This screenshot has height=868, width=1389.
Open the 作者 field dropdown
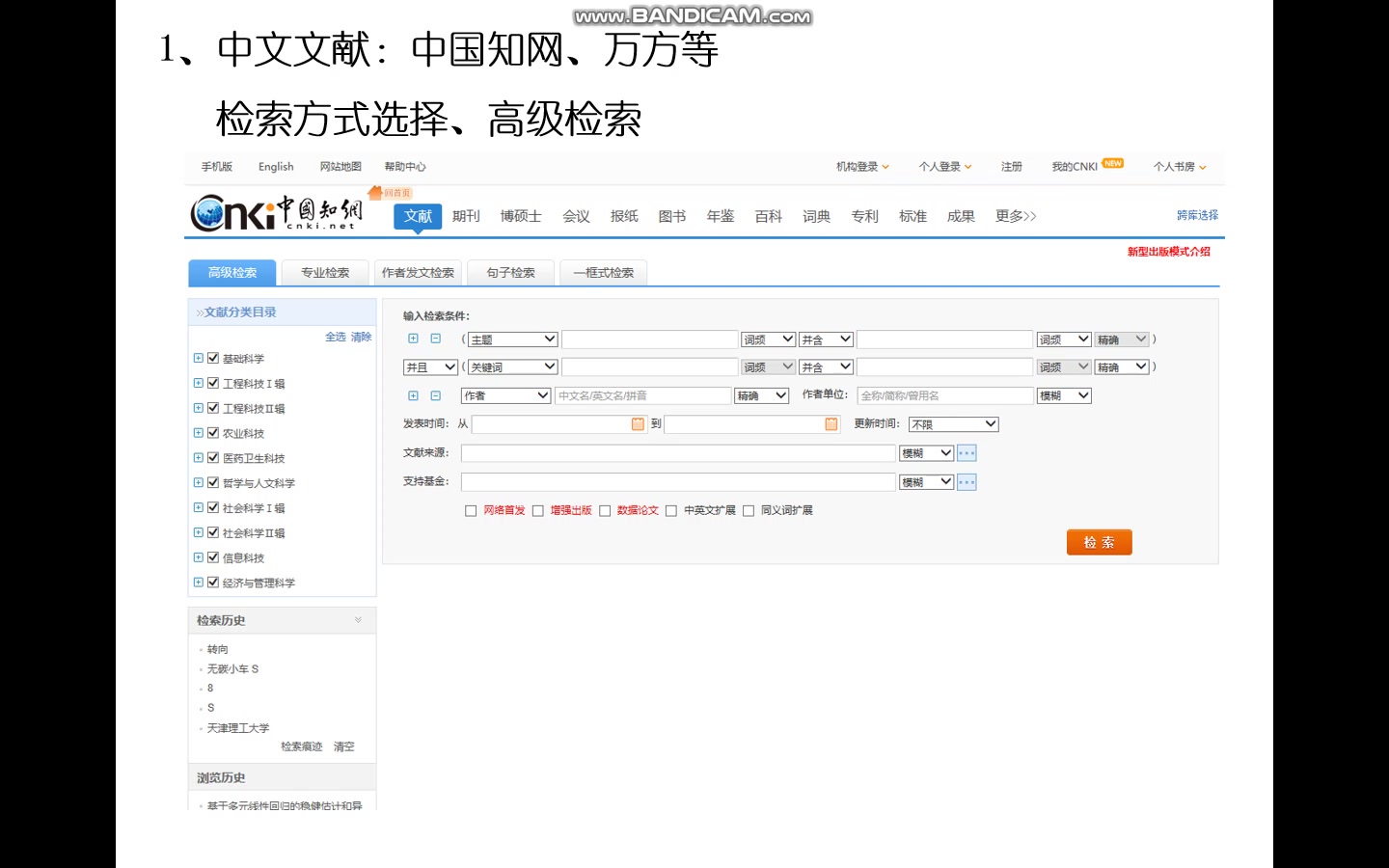505,395
